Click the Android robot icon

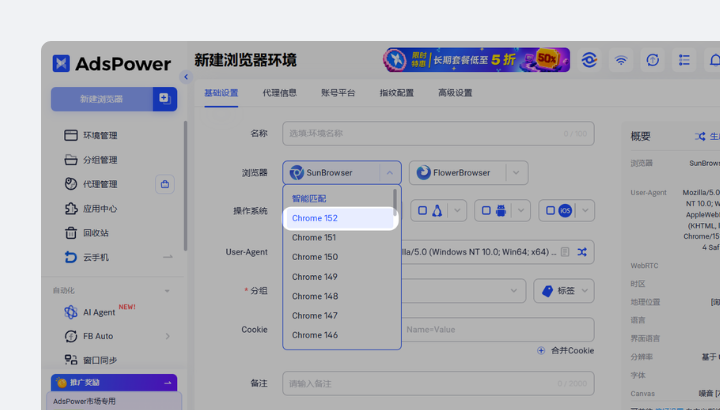point(501,210)
